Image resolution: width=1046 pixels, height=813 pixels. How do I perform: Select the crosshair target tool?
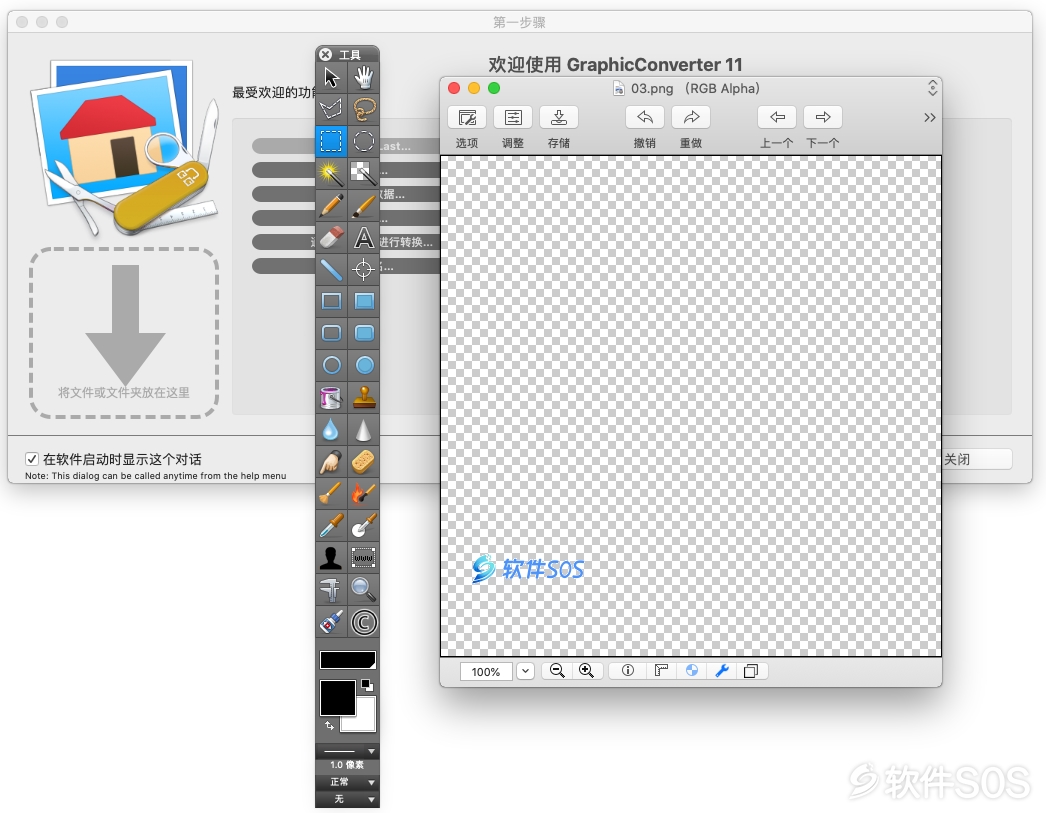pos(364,269)
